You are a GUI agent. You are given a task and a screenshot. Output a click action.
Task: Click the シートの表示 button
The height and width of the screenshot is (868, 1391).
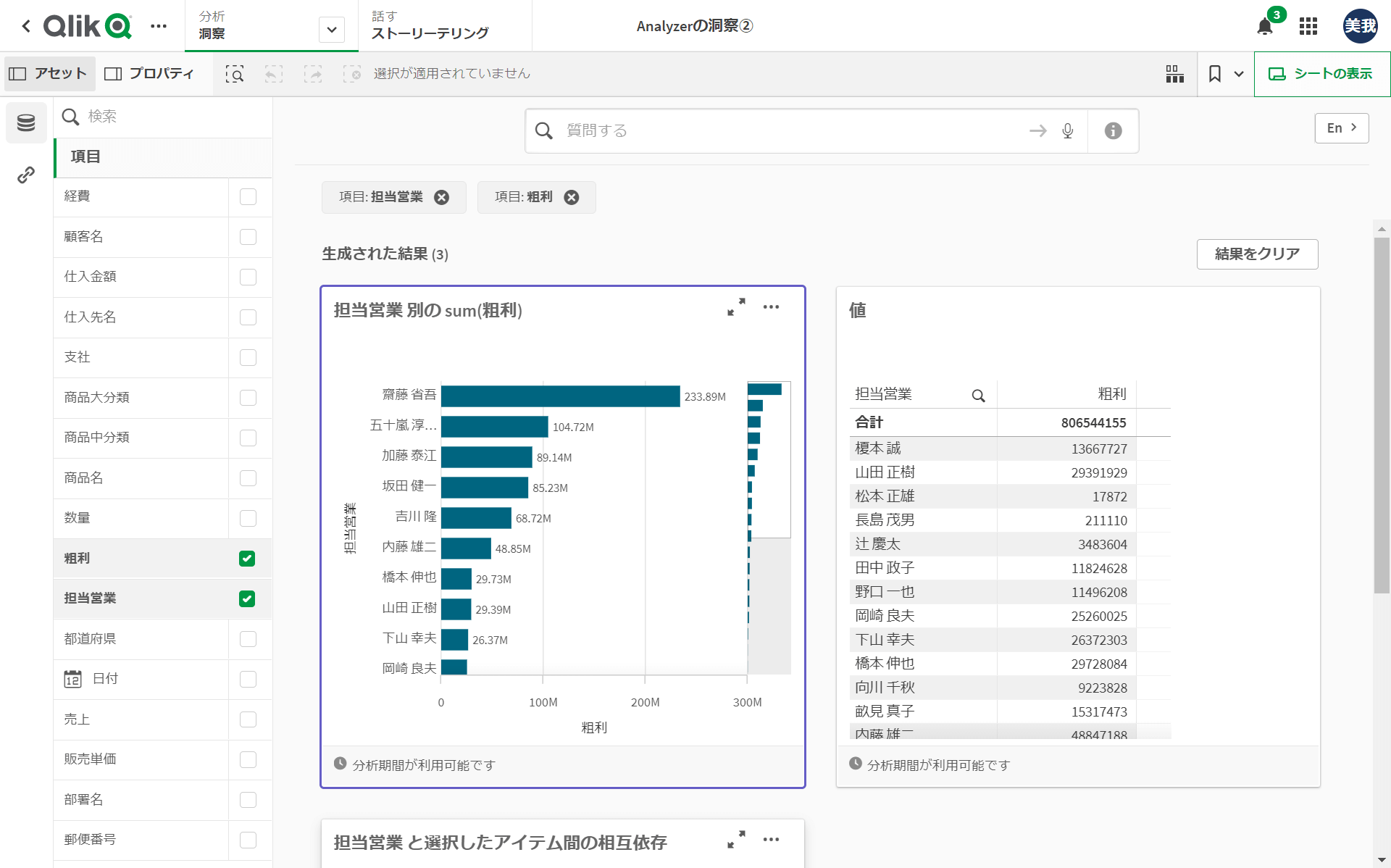[x=1321, y=74]
